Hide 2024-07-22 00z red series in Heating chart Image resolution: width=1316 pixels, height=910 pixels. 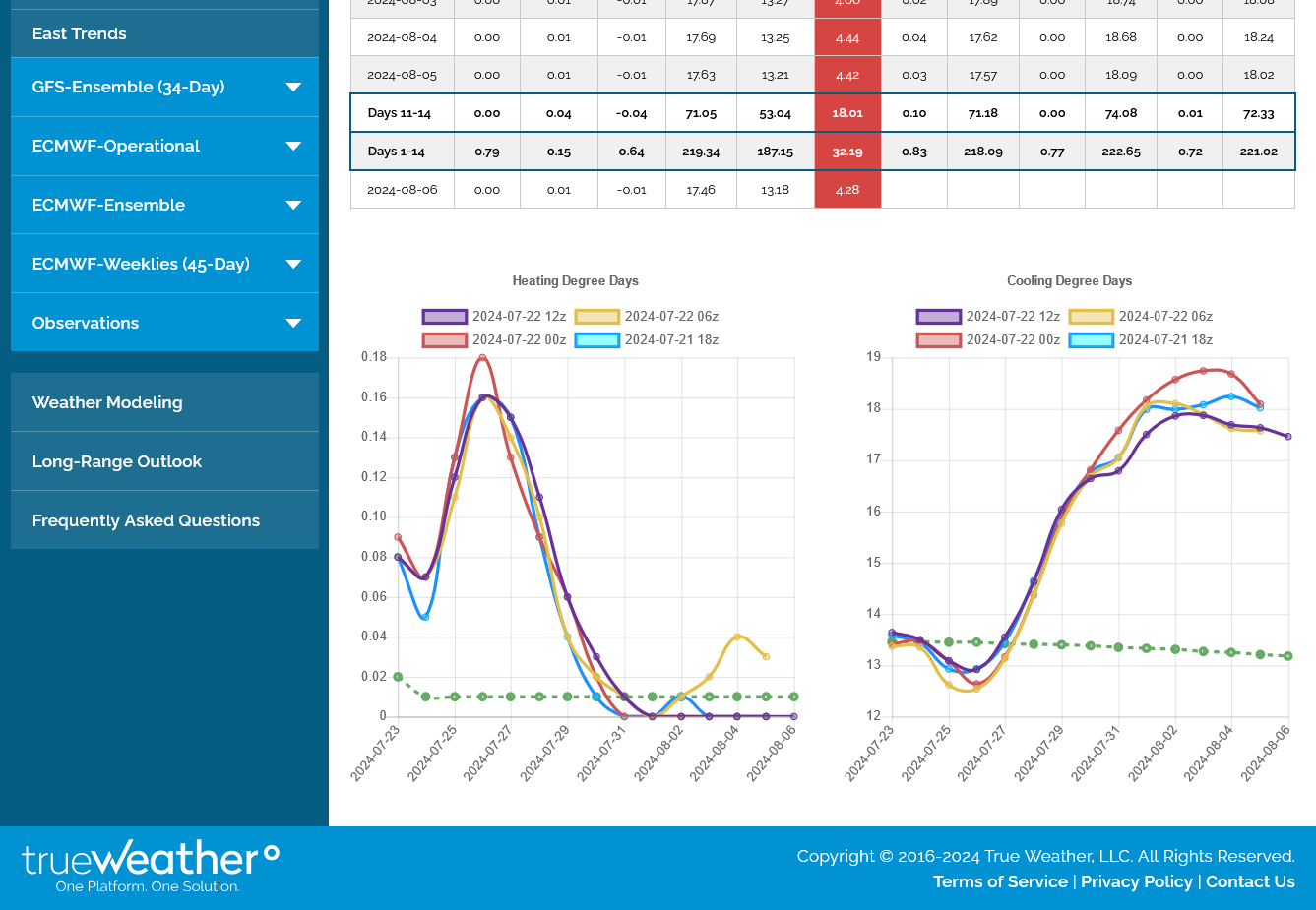click(x=444, y=340)
